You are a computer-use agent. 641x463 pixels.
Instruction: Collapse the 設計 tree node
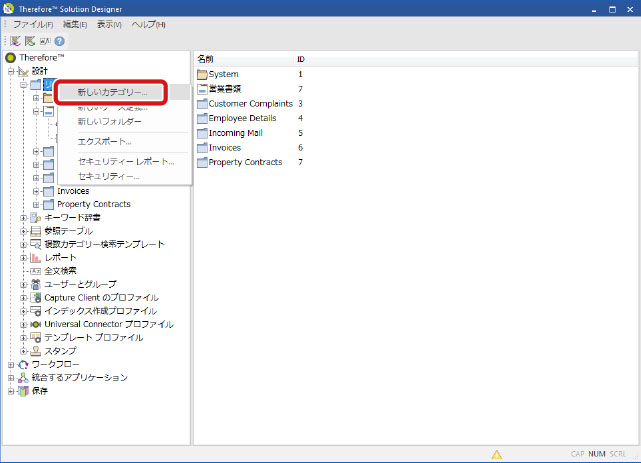point(12,71)
